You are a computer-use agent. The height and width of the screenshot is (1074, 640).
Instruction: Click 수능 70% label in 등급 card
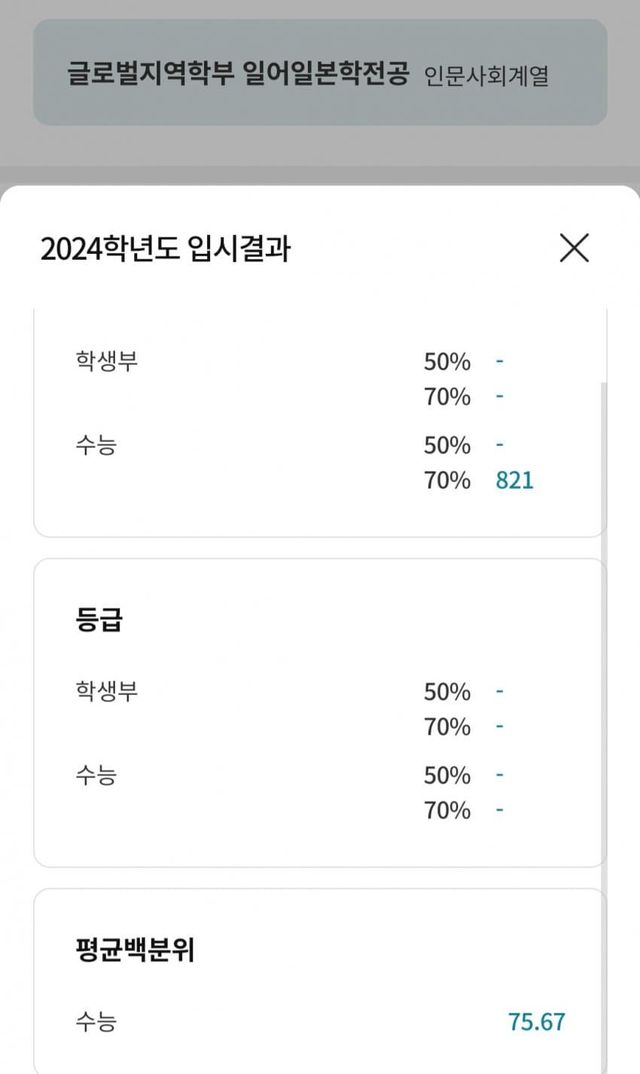pyautogui.click(x=447, y=810)
